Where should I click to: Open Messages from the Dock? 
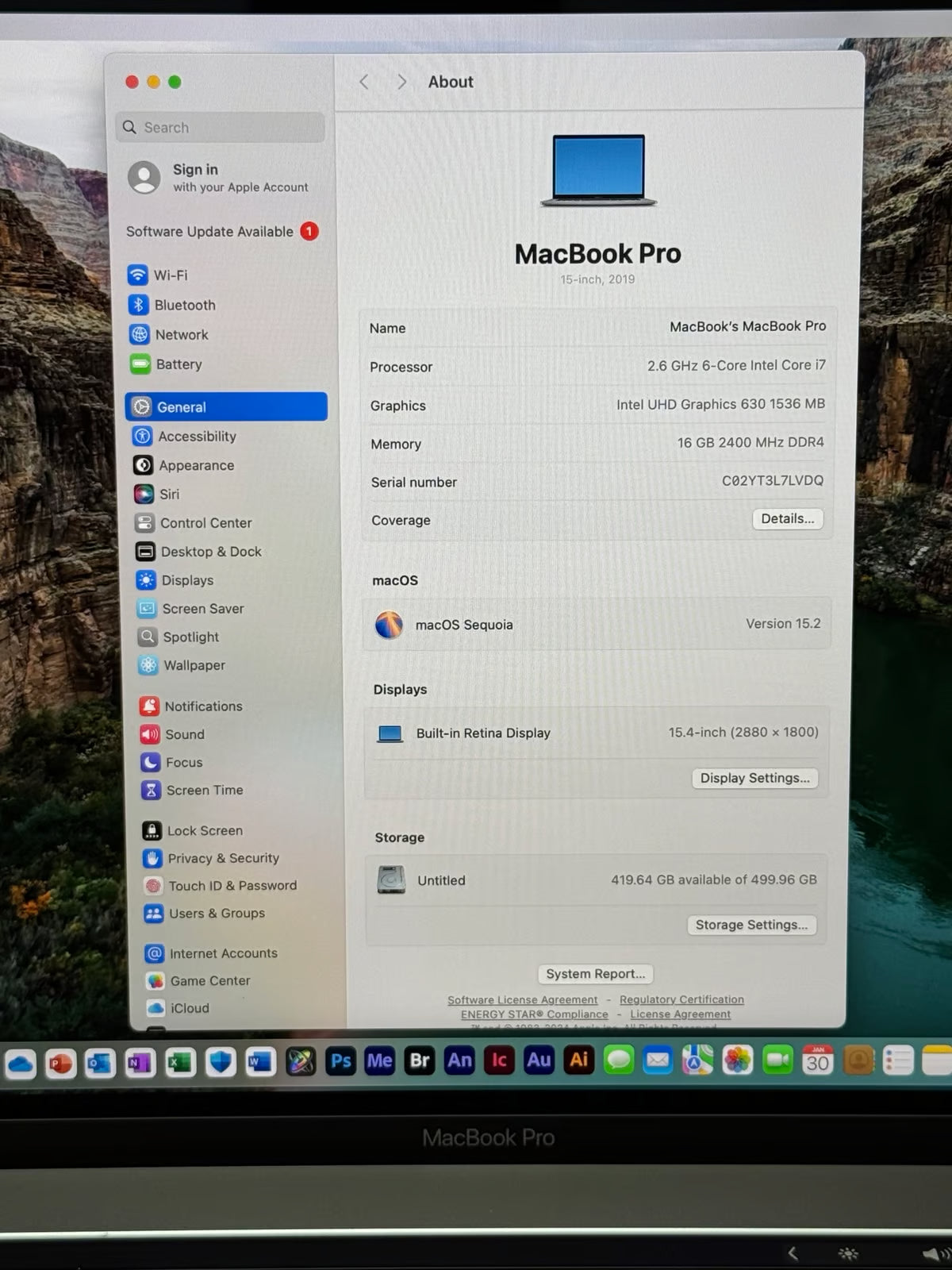(x=619, y=1060)
